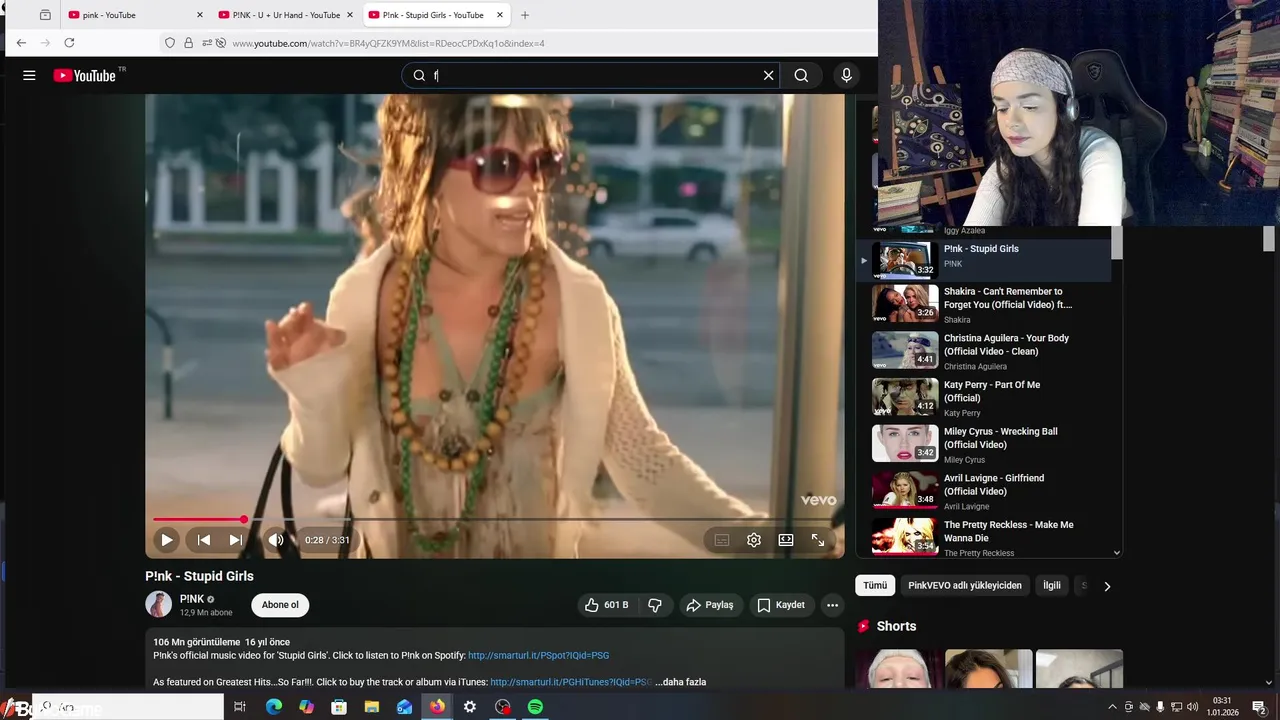The image size is (1280, 720).
Task: Mute the video with the speaker icon
Action: point(276,540)
